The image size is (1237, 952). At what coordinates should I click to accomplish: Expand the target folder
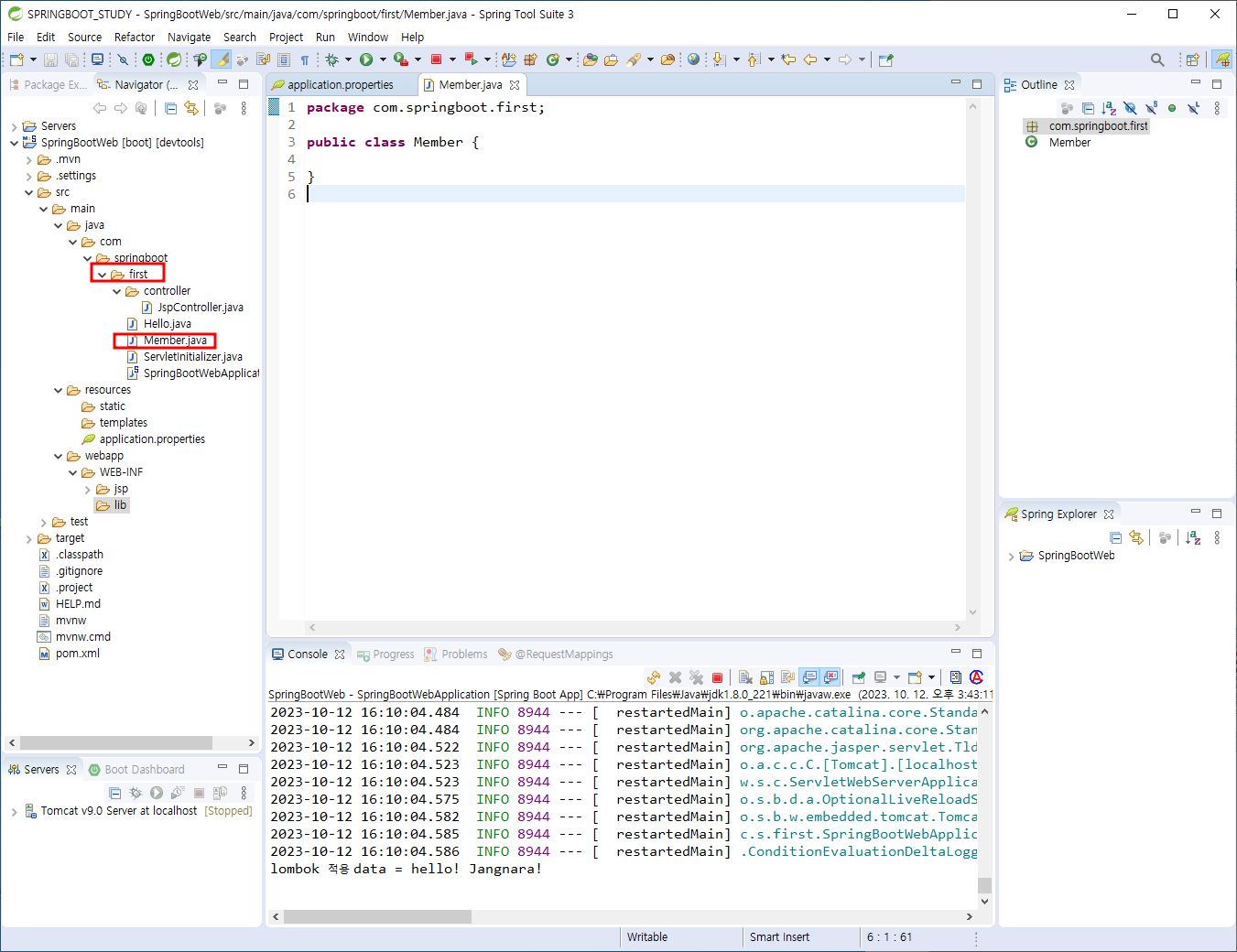(x=28, y=538)
